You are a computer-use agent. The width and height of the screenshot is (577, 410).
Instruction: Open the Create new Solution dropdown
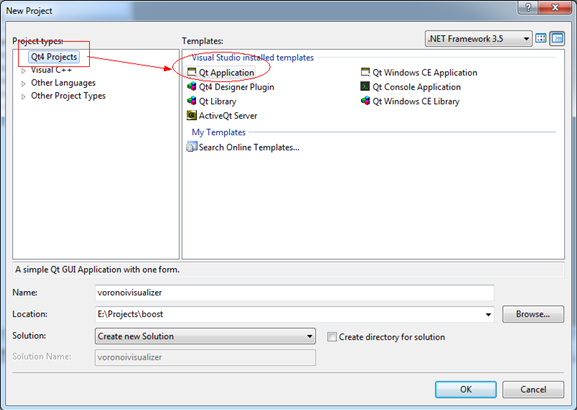tap(205, 336)
